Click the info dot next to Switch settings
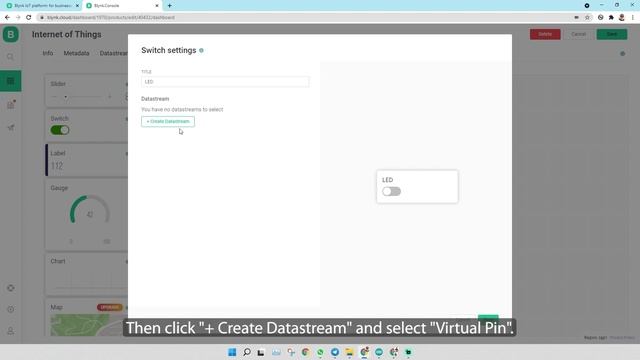 coord(201,51)
